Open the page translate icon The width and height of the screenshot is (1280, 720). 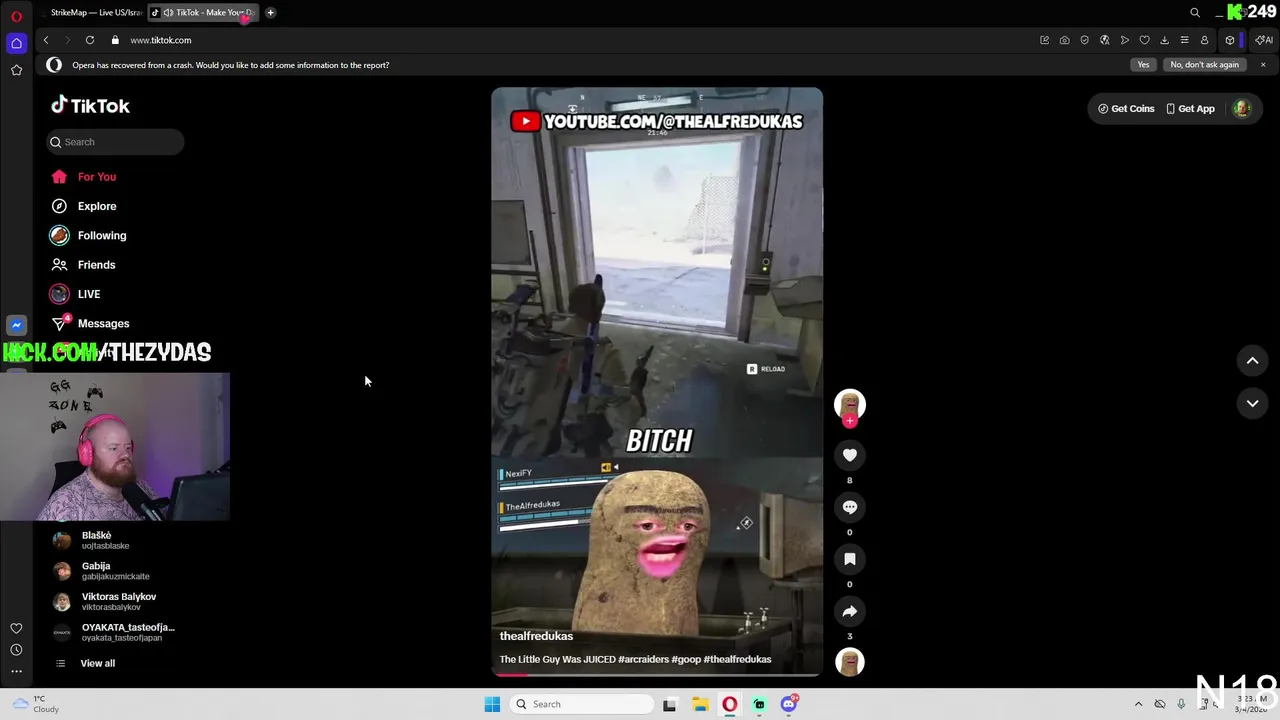pos(1104,40)
